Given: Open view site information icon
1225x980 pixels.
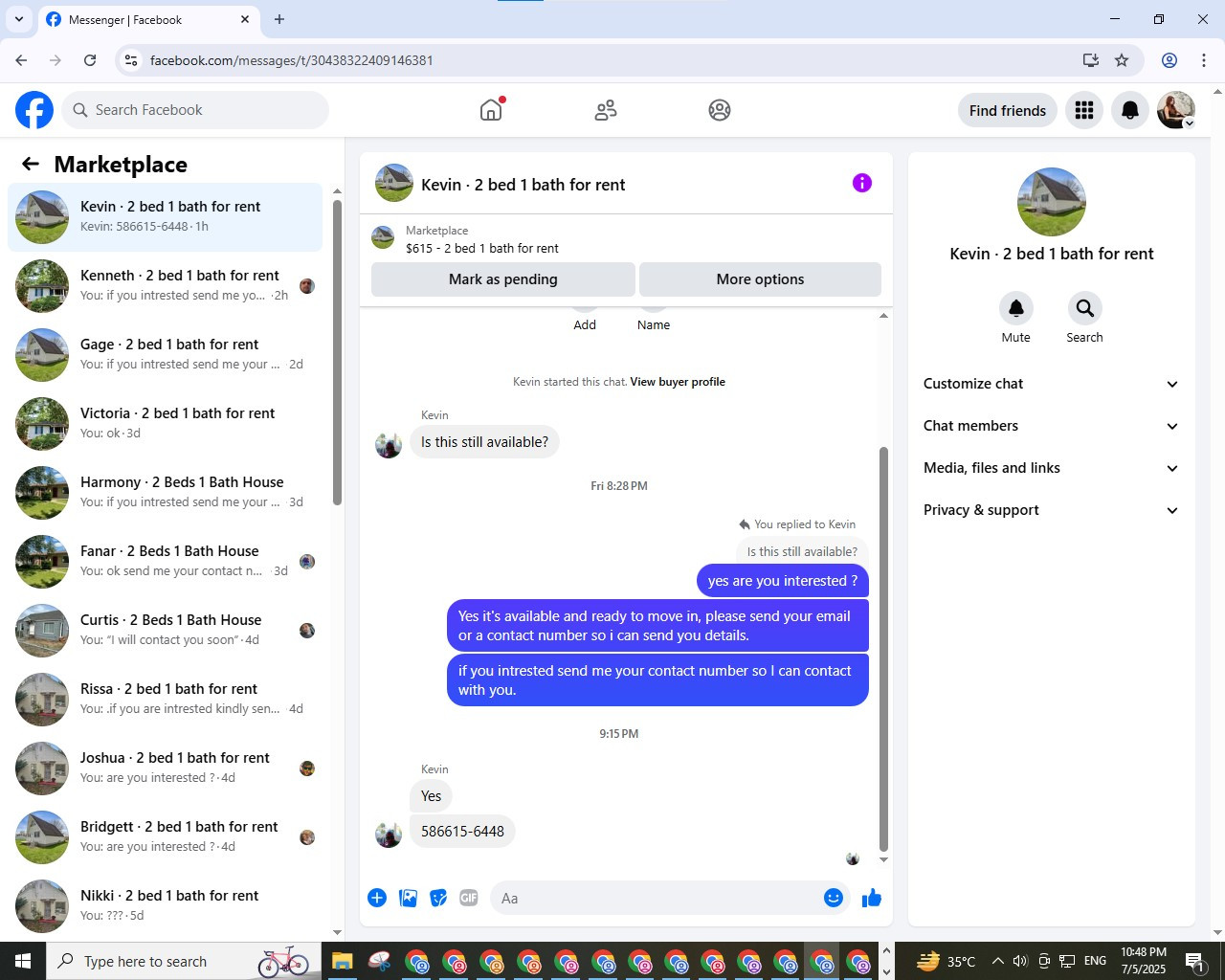Looking at the screenshot, I should (x=131, y=60).
